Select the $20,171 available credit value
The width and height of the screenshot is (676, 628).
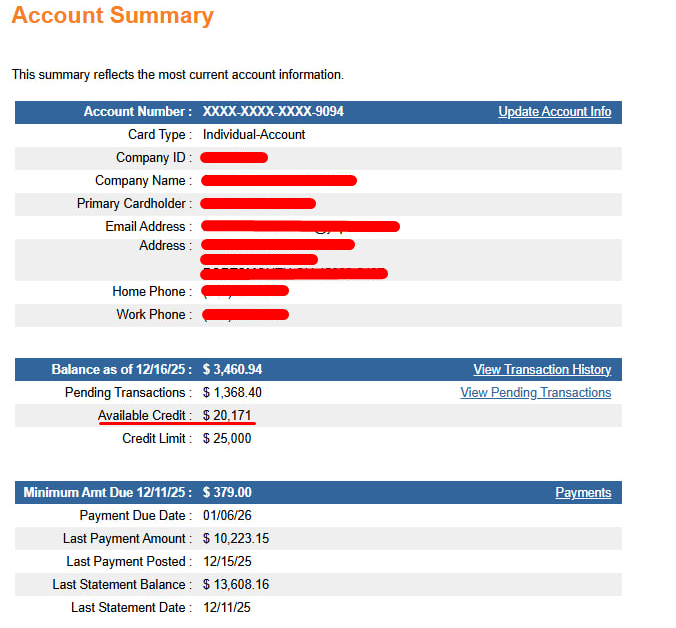pos(225,415)
